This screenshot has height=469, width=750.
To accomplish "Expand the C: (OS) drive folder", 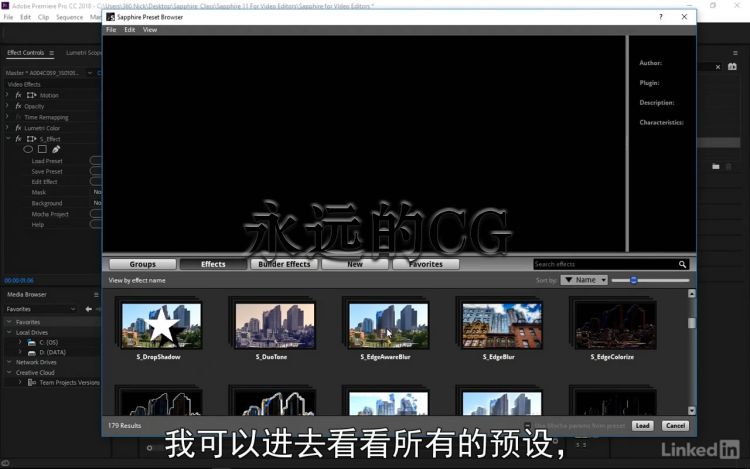I will (20, 342).
